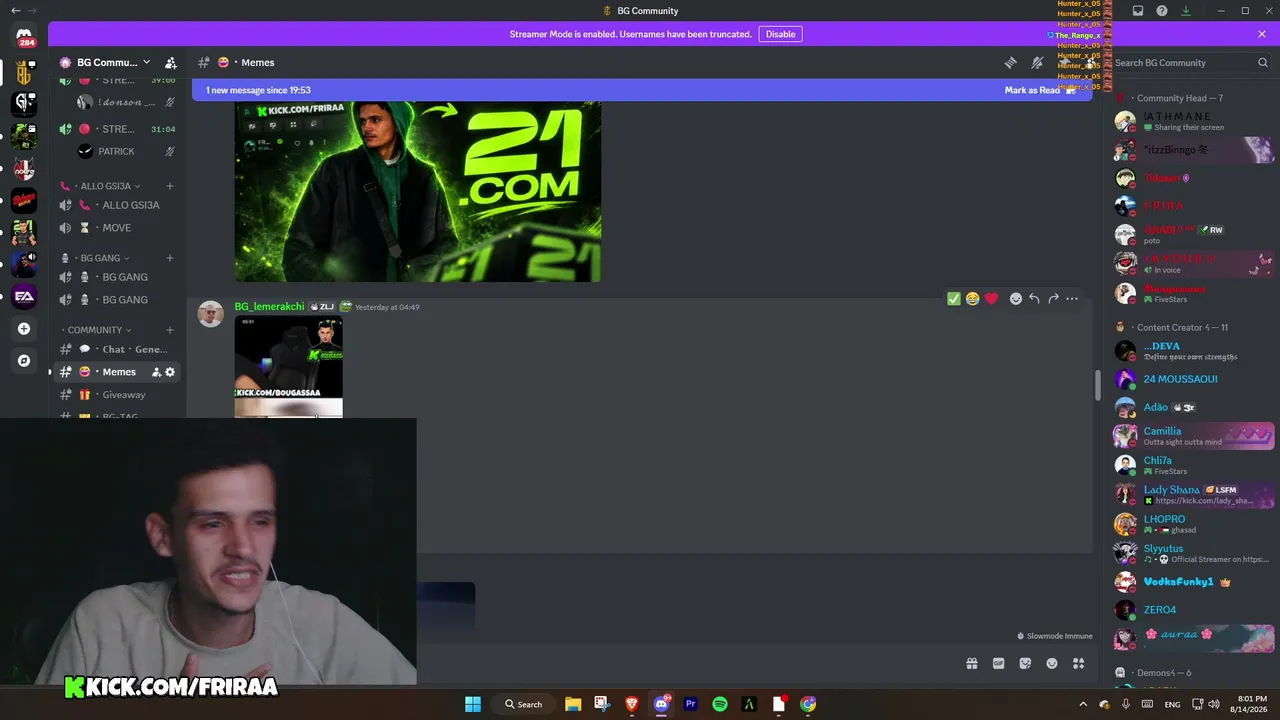This screenshot has width=1280, height=720.
Task: Open the Threads icon in channel header
Action: 1010,62
